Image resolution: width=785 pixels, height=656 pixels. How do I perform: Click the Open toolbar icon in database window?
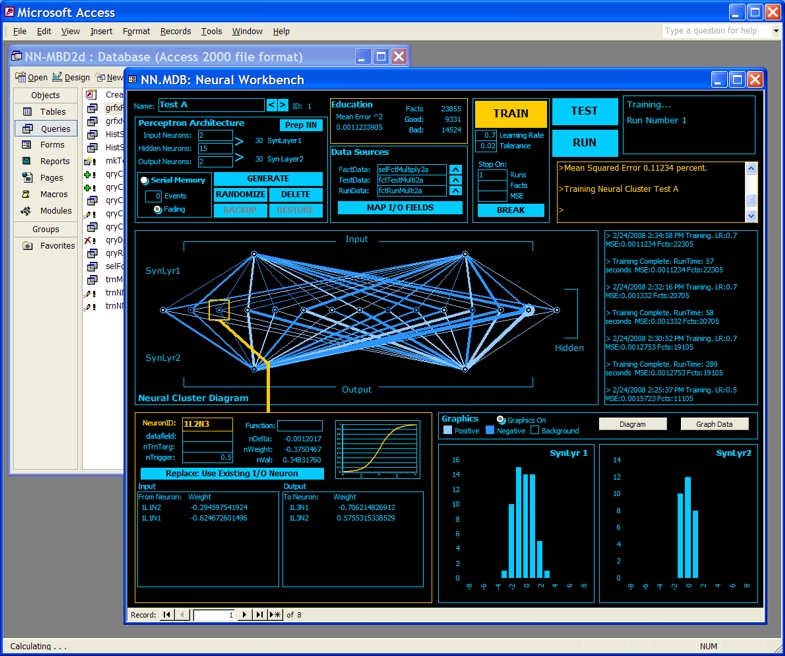[x=21, y=77]
